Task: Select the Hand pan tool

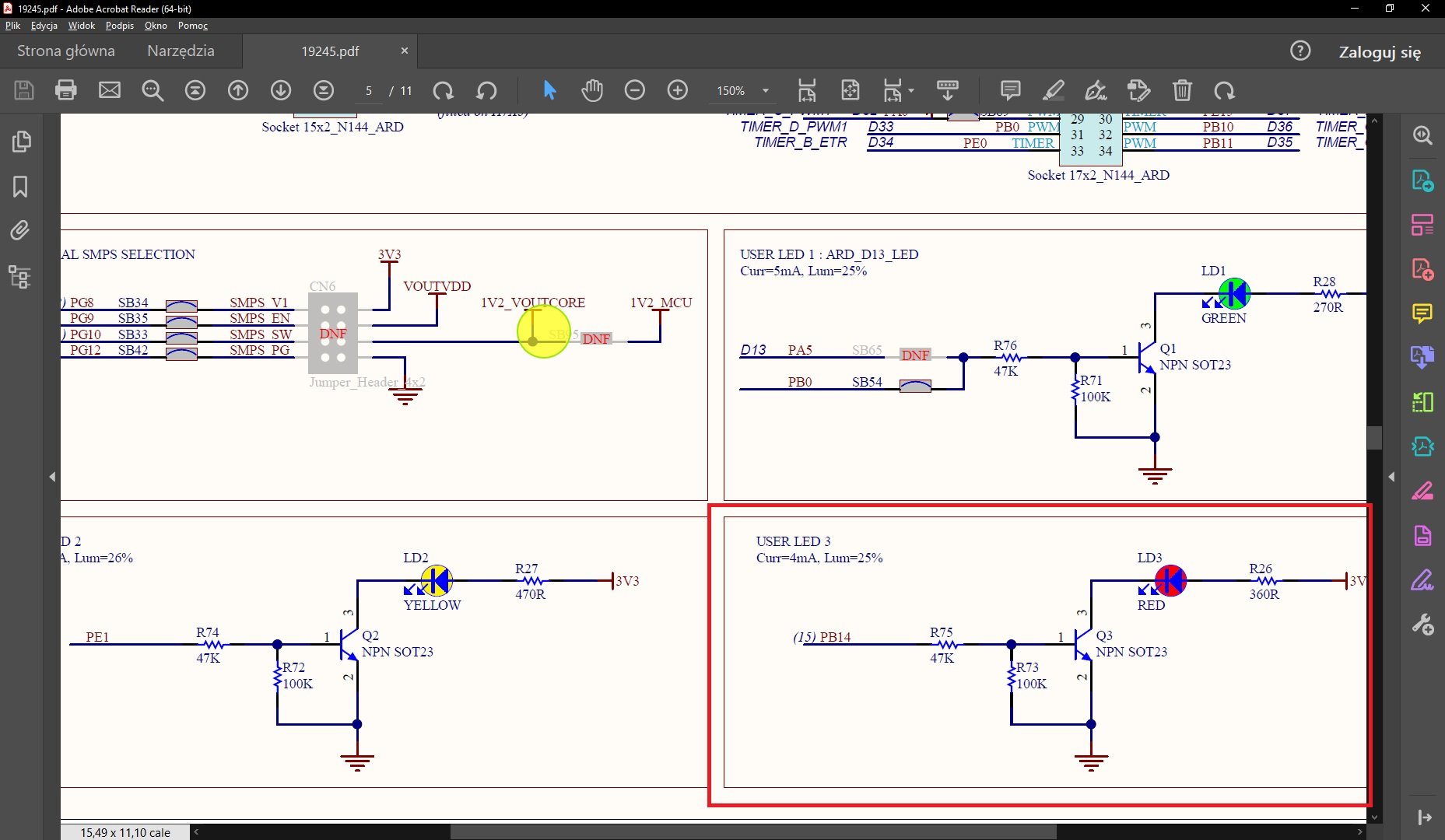Action: pyautogui.click(x=592, y=90)
